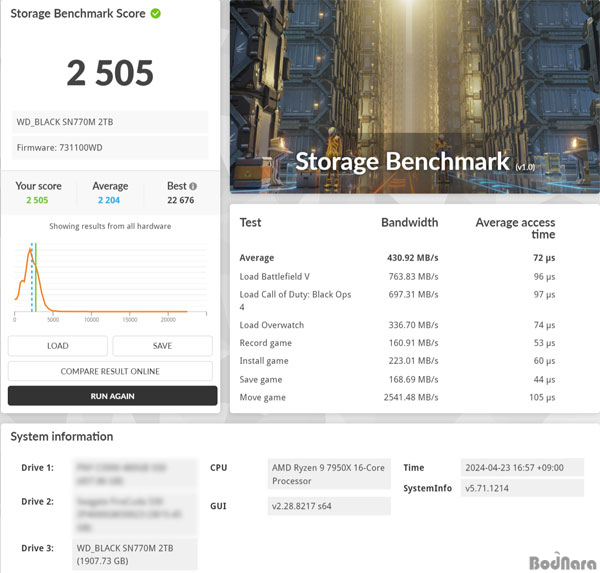Screen dimensions: 600x573
Task: Click Save game bandwidth 168.69 MB/s
Action: [414, 379]
